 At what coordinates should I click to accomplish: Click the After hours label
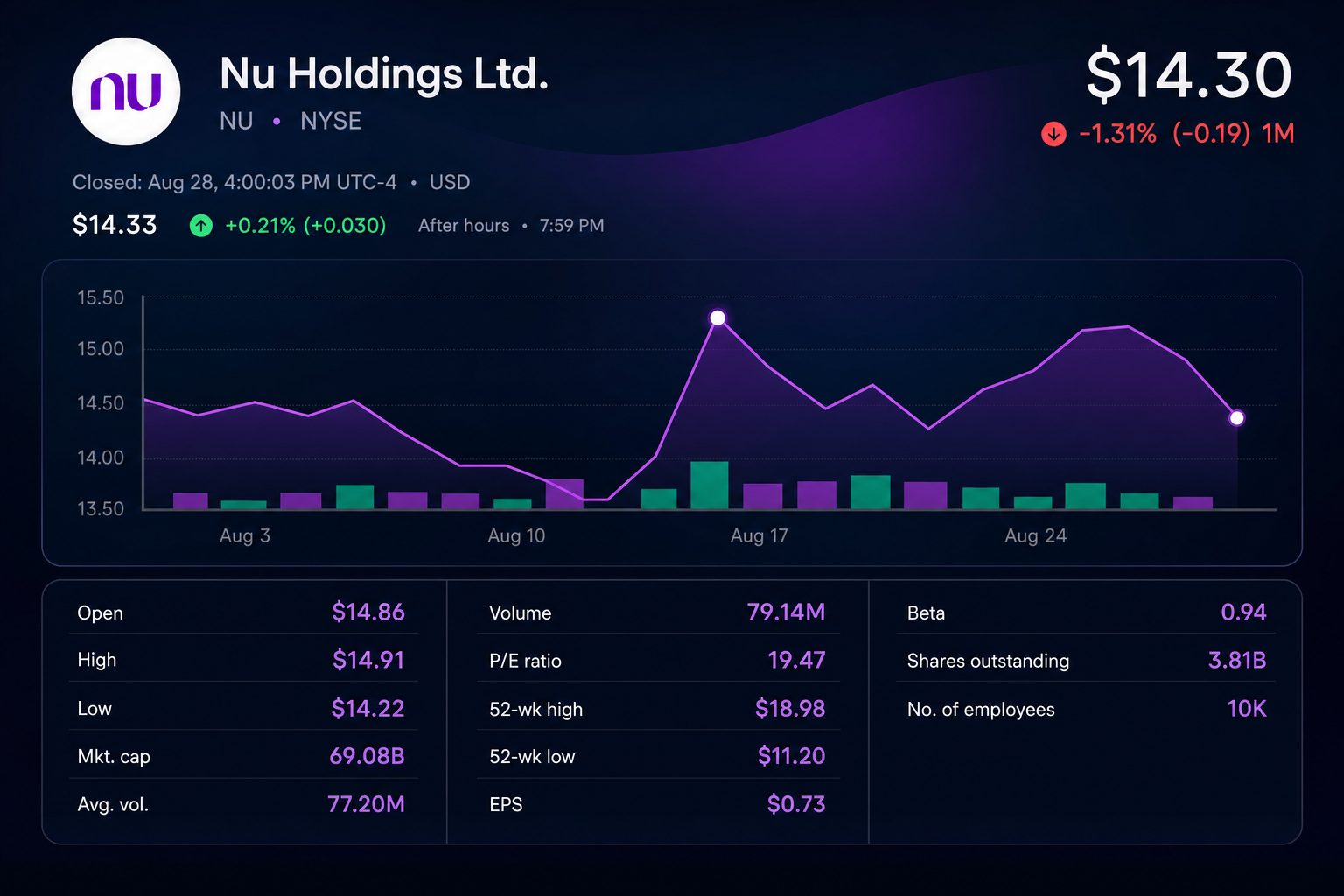pyautogui.click(x=464, y=226)
